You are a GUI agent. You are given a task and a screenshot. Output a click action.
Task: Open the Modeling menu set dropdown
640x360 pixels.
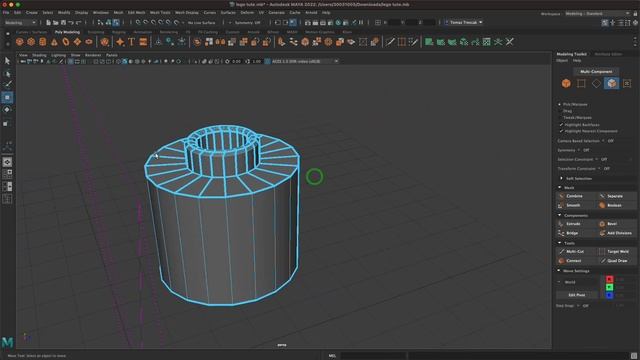tap(20, 22)
